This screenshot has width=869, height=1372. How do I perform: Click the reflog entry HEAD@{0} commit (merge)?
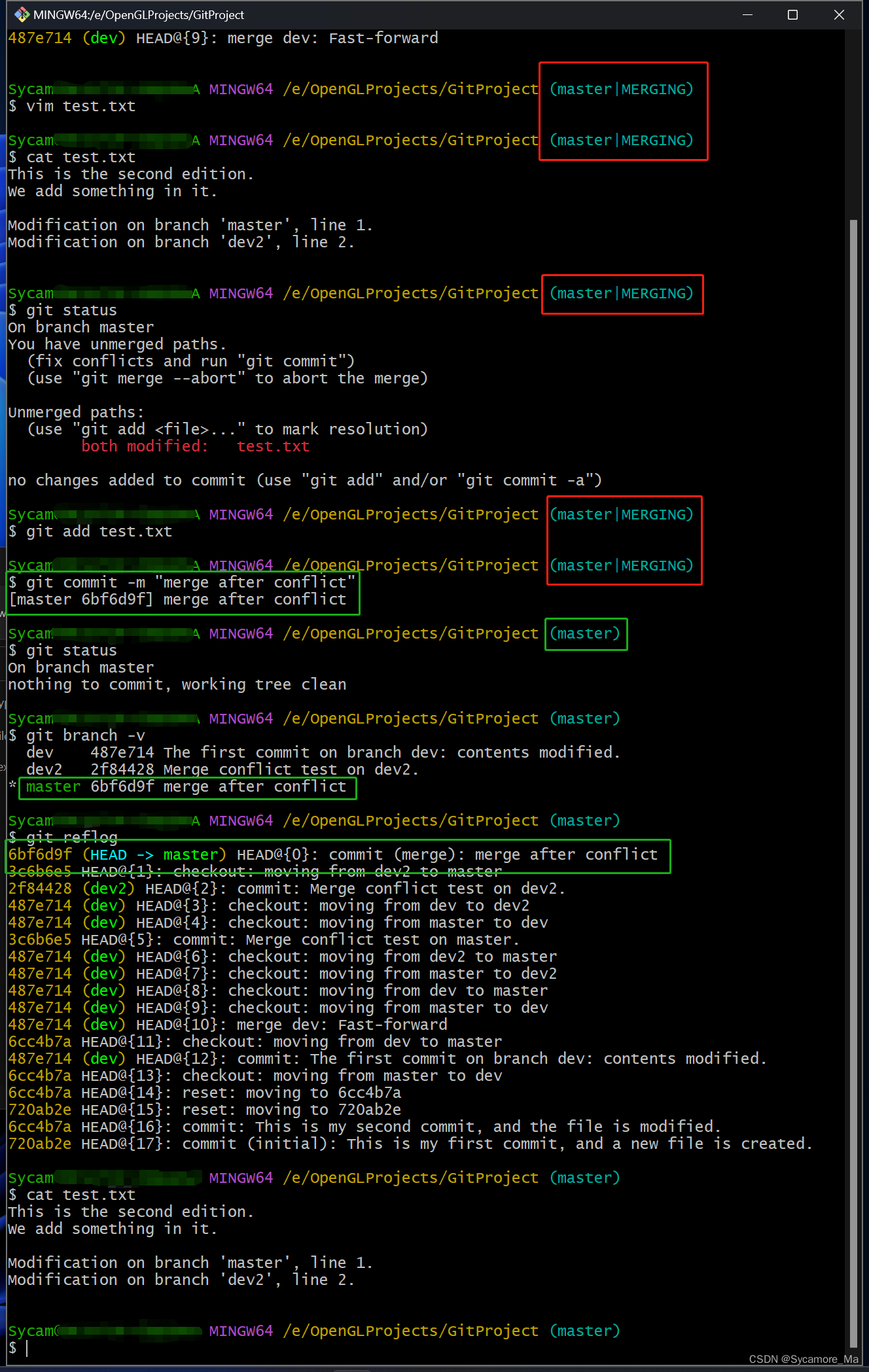332,854
